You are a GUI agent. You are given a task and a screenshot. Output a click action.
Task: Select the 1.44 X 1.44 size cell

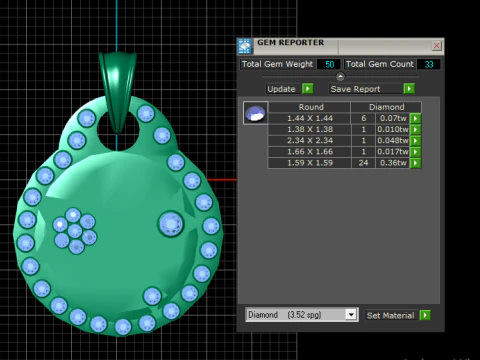pyautogui.click(x=310, y=118)
